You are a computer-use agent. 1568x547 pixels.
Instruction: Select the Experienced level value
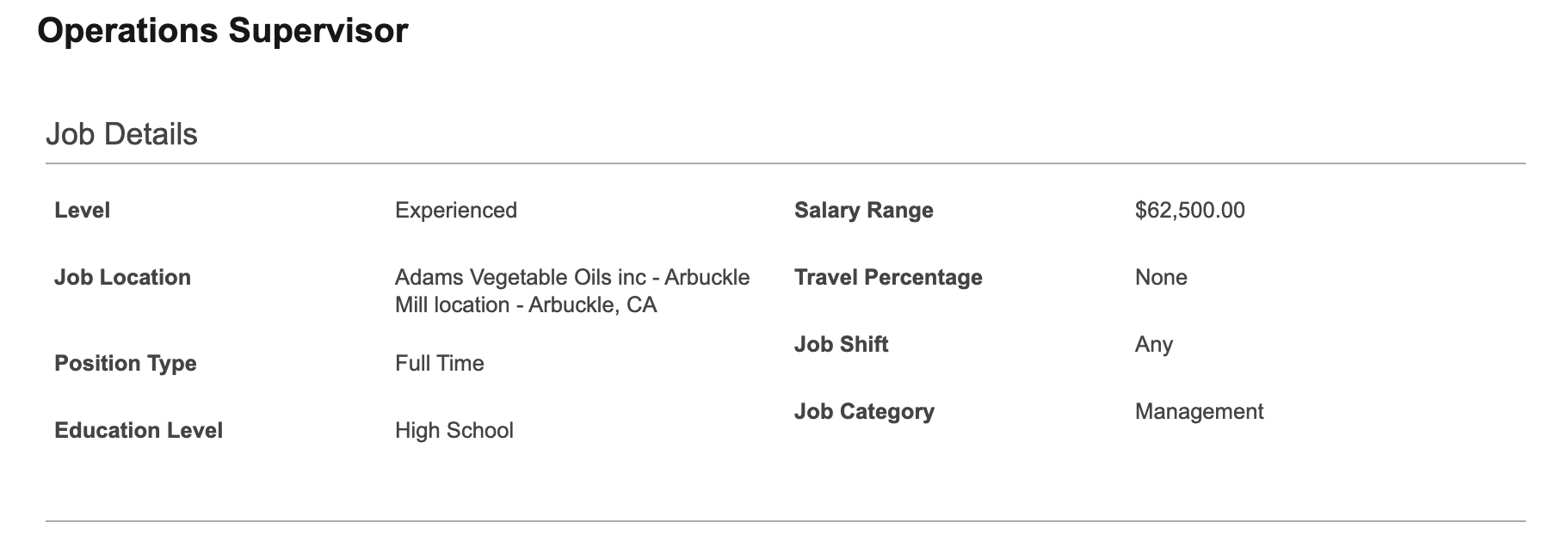(x=456, y=210)
